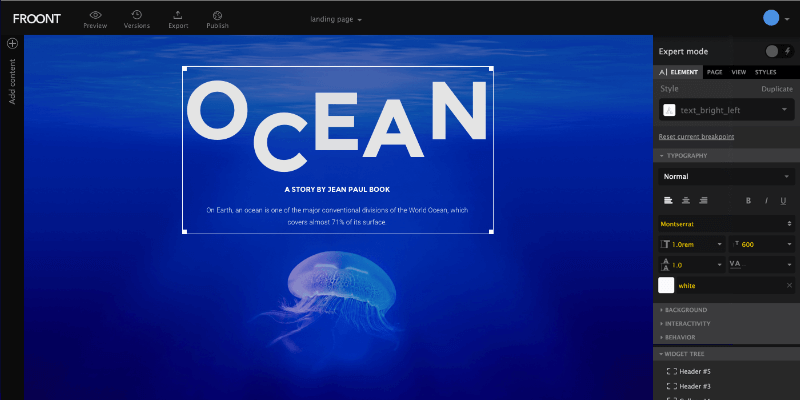
Task: Click the OCEAN heading on canvas
Action: click(x=336, y=125)
